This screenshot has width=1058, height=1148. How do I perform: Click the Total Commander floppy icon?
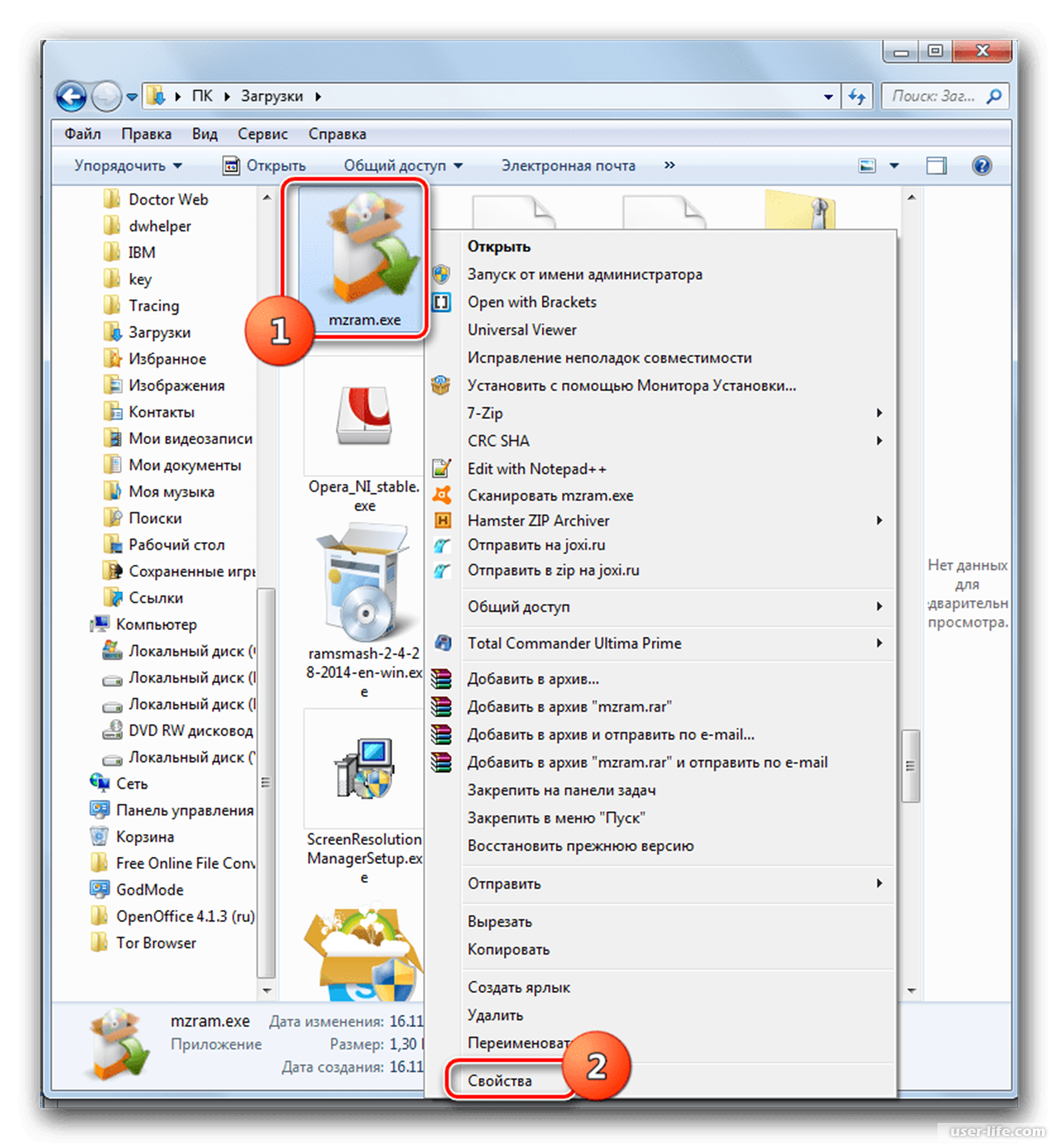click(x=442, y=643)
